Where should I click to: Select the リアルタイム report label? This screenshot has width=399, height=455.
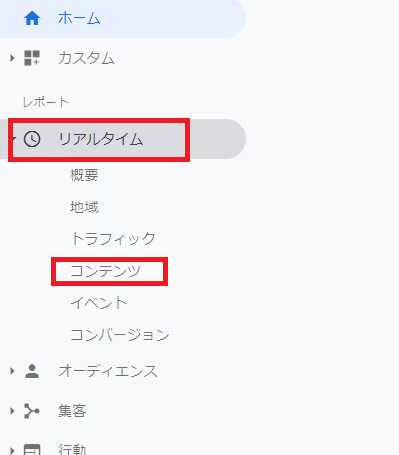[101, 139]
